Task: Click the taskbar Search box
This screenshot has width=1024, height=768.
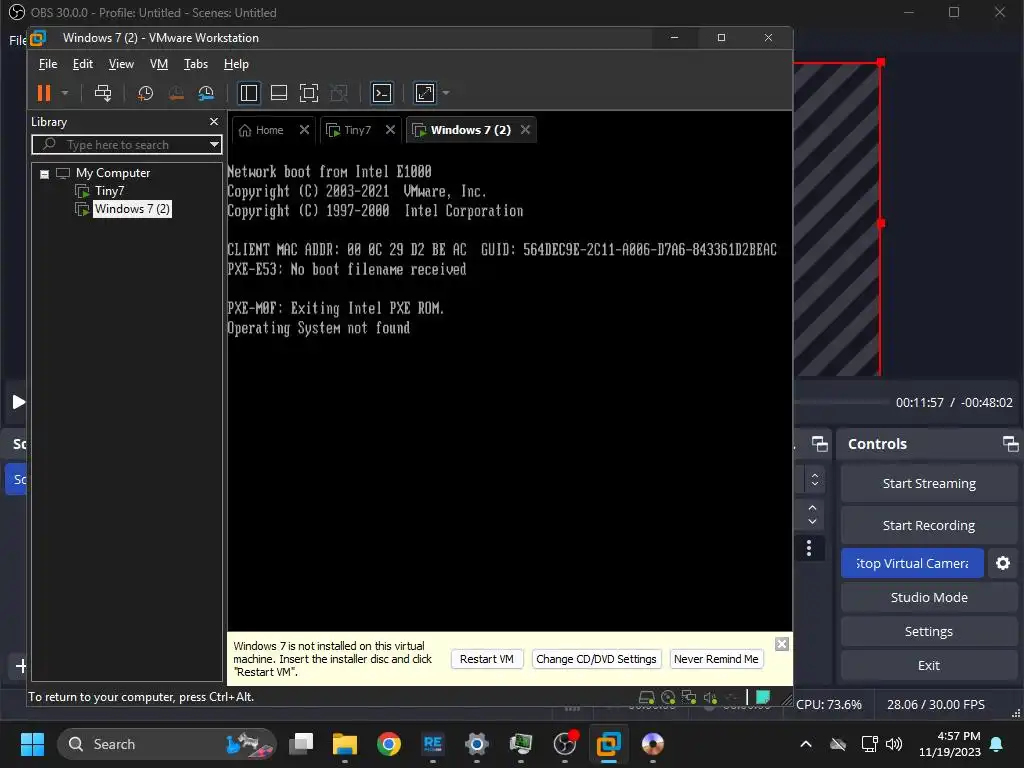Action: [x=167, y=744]
